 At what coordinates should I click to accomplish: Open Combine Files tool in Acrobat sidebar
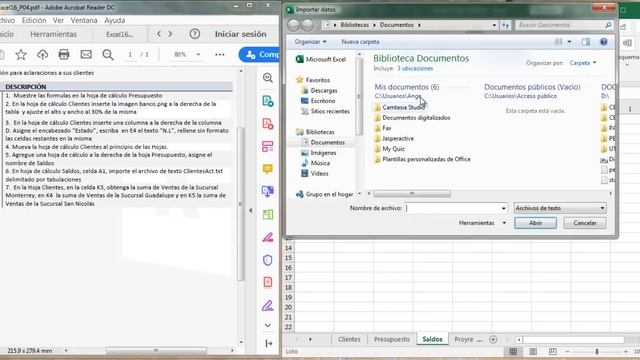[x=268, y=191]
